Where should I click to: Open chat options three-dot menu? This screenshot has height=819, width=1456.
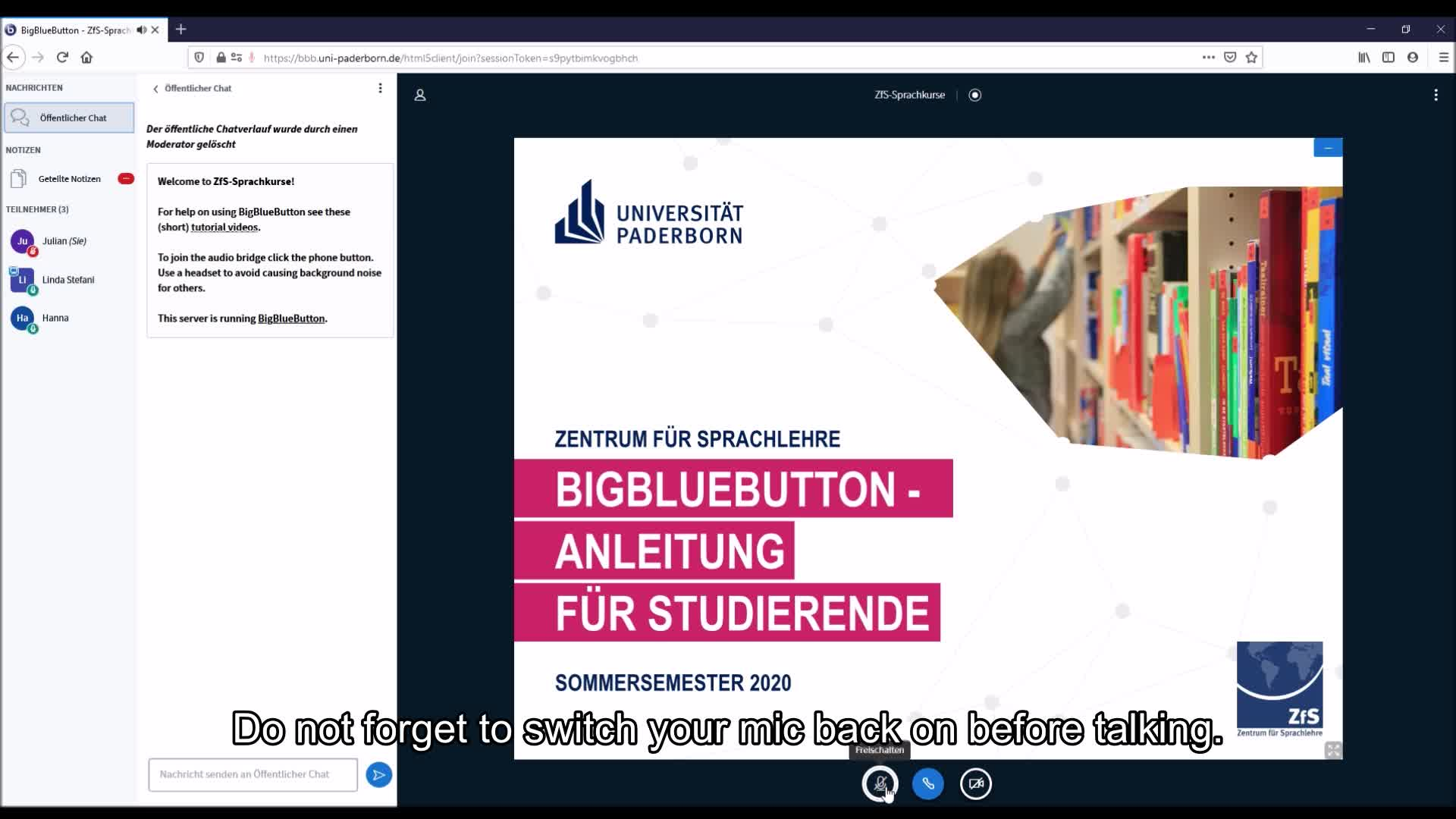(x=380, y=88)
